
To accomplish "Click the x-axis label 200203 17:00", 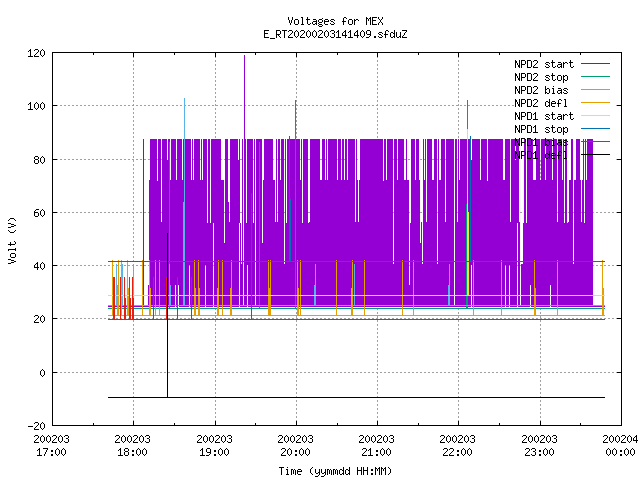I will tap(51, 446).
